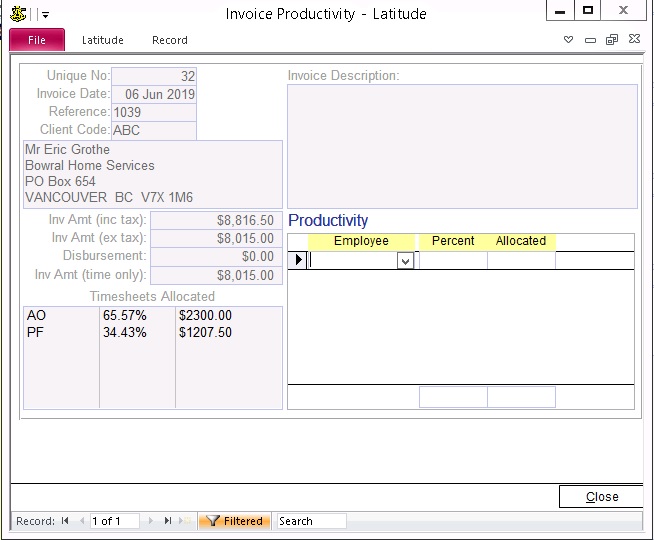Click the Employee input field in Productivity
The height and width of the screenshot is (540, 654).
pos(353,261)
